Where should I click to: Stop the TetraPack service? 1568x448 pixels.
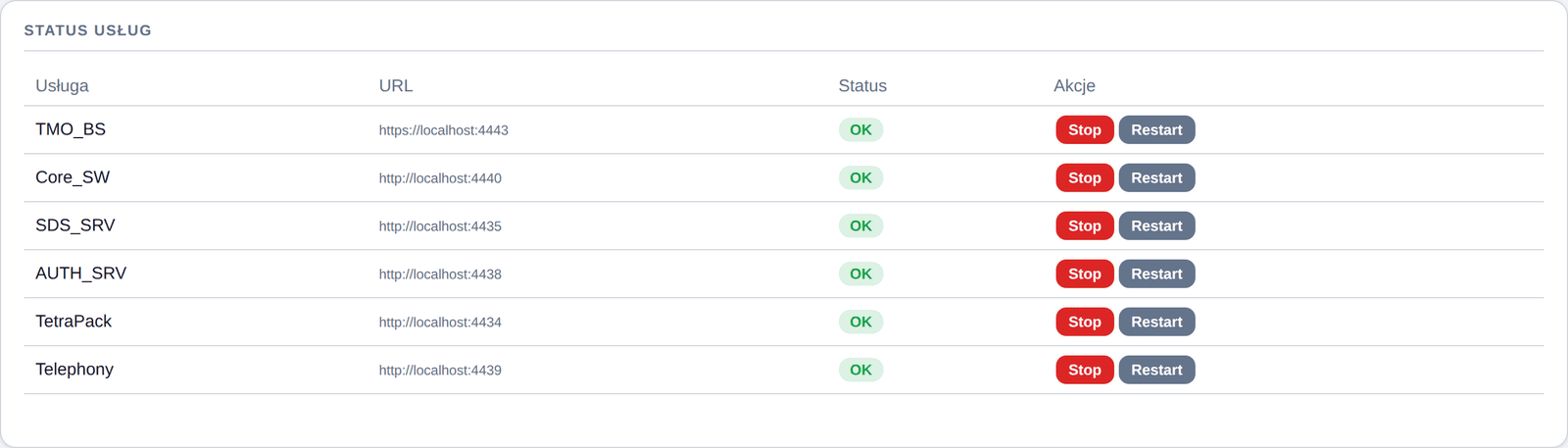click(x=1085, y=322)
